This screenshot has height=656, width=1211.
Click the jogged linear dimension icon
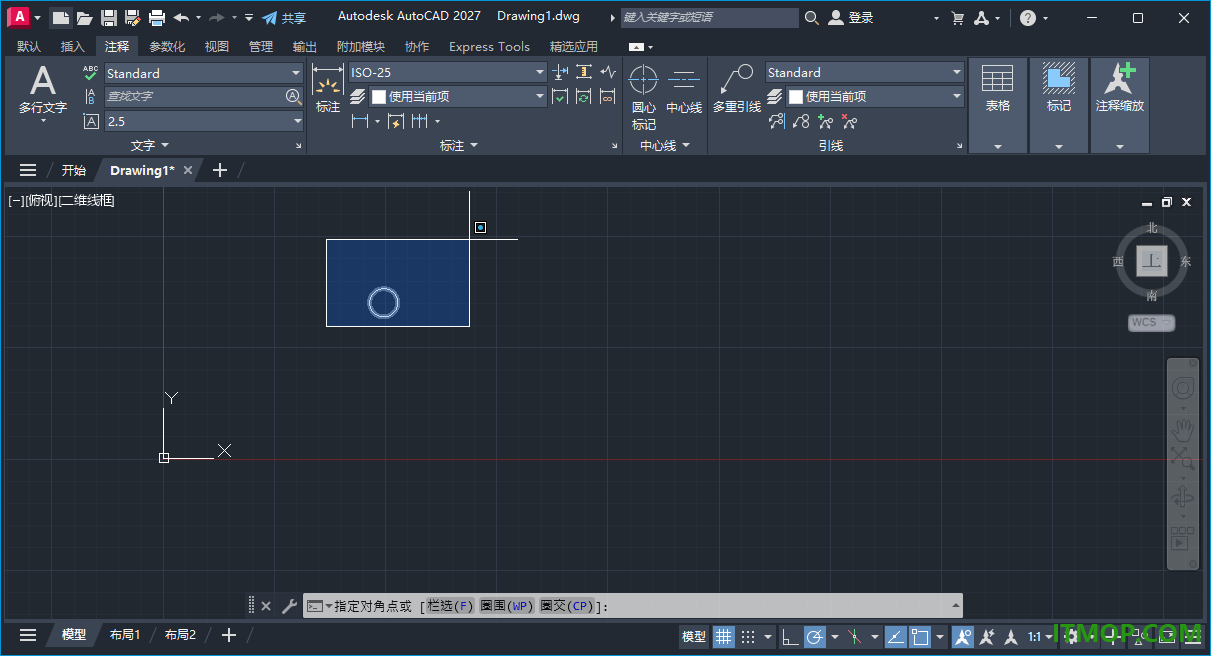tap(608, 72)
